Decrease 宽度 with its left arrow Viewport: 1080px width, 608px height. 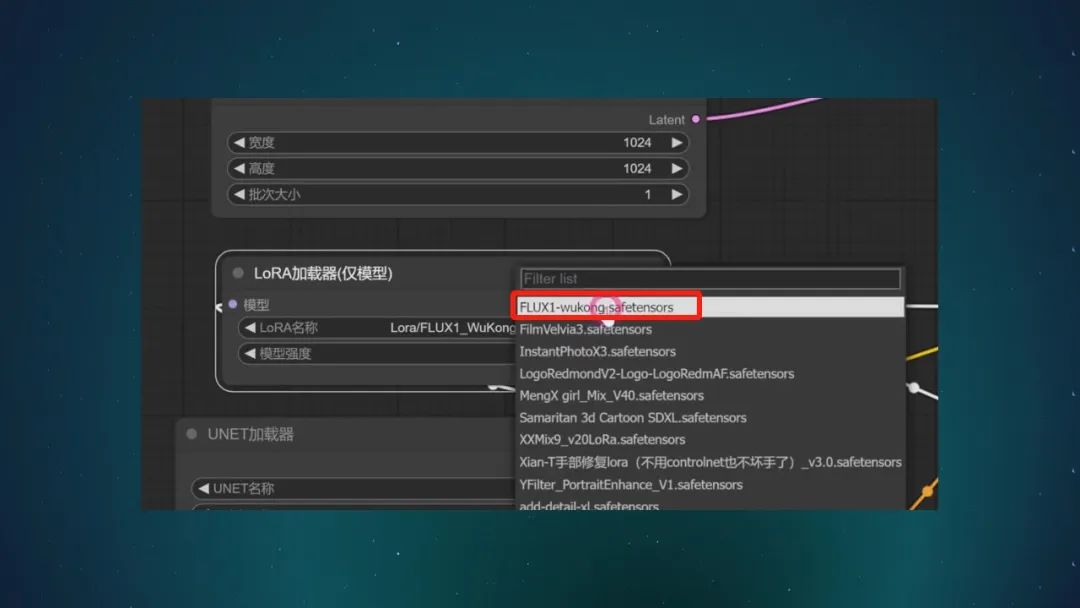pos(238,143)
